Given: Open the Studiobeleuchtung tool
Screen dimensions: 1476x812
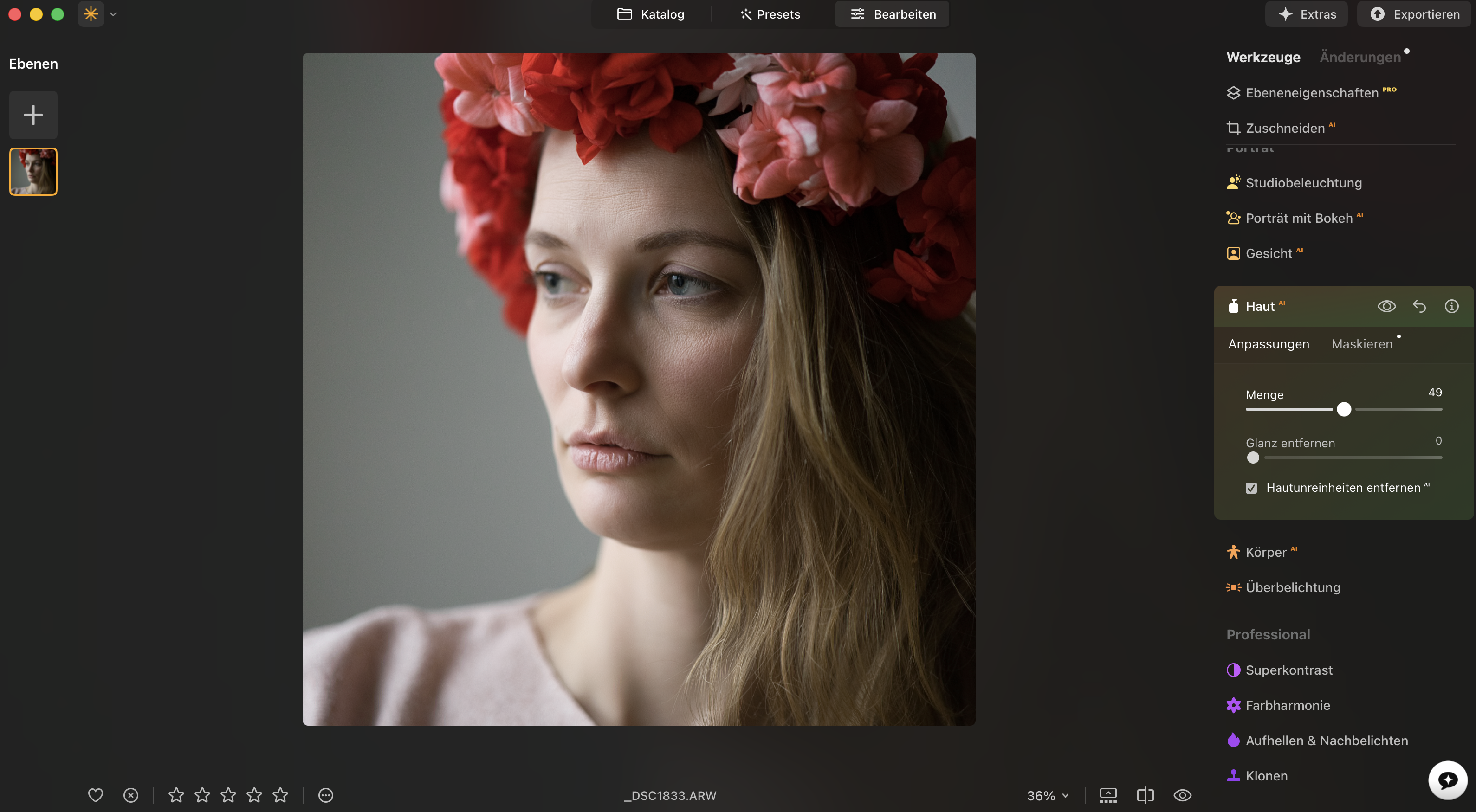Looking at the screenshot, I should click(1303, 182).
